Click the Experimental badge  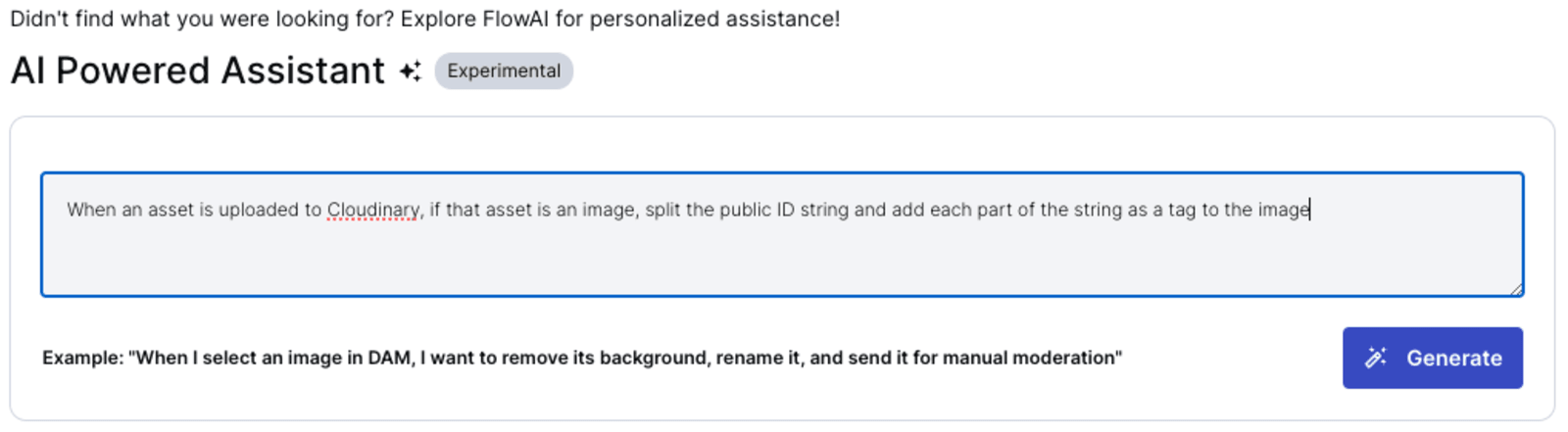(x=504, y=71)
